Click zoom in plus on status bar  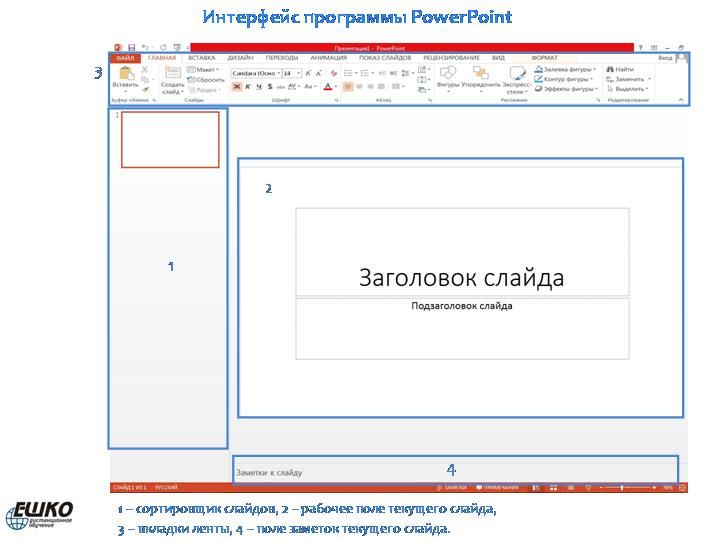coord(654,488)
